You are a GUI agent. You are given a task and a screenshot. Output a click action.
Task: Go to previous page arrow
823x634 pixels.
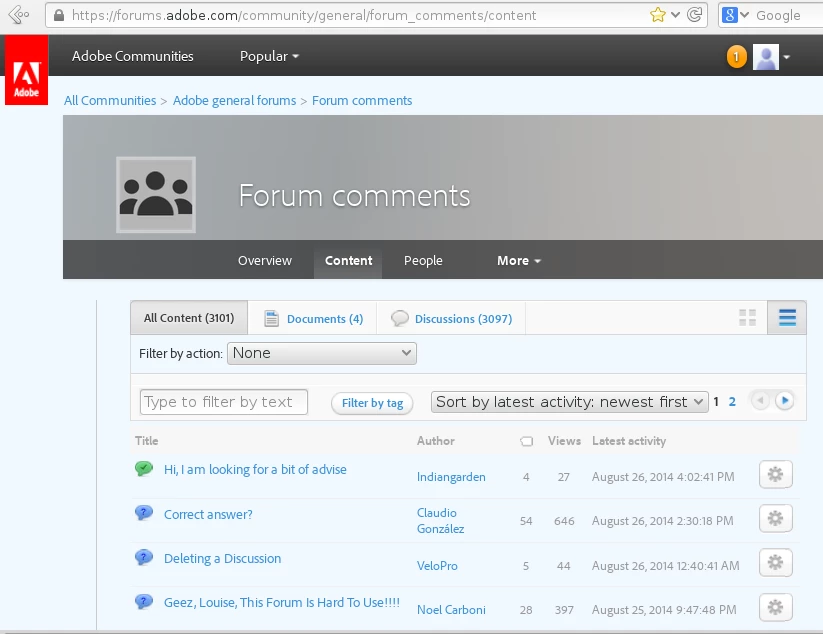(760, 401)
